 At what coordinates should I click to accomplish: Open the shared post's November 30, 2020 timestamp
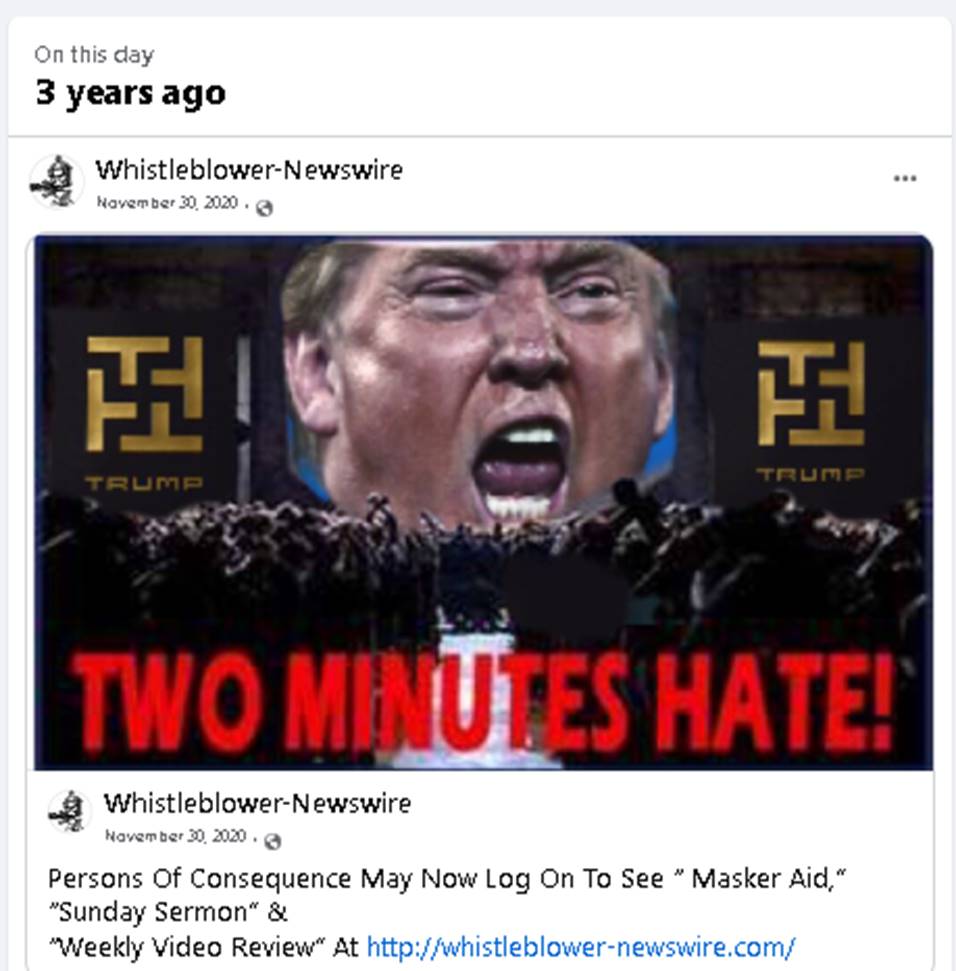tap(176, 836)
